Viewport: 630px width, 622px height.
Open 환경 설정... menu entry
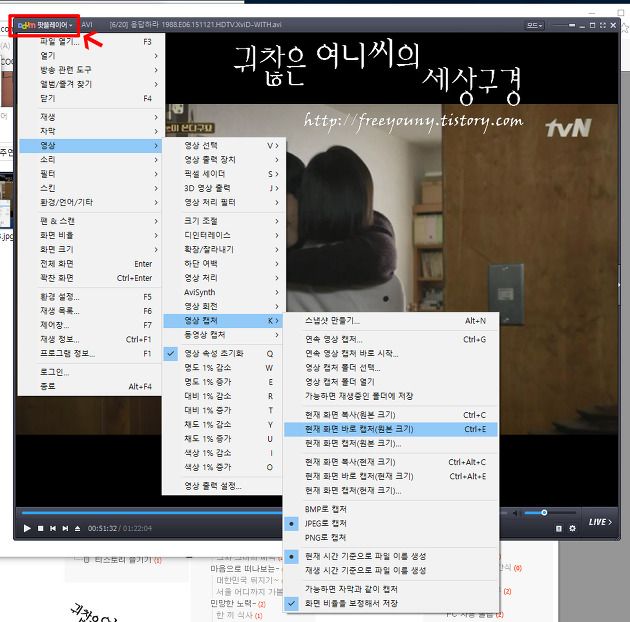pyautogui.click(x=91, y=297)
